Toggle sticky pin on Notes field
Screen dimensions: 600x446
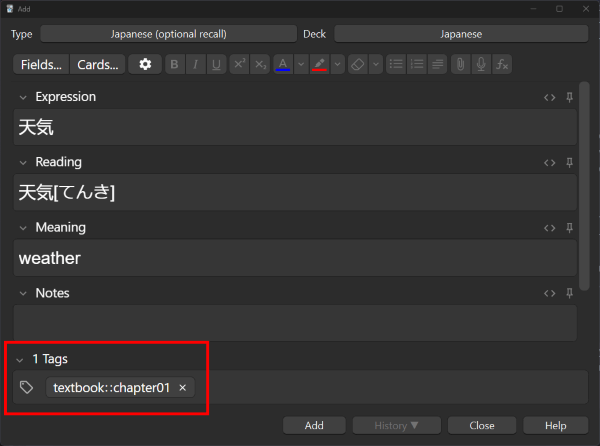[x=569, y=293]
